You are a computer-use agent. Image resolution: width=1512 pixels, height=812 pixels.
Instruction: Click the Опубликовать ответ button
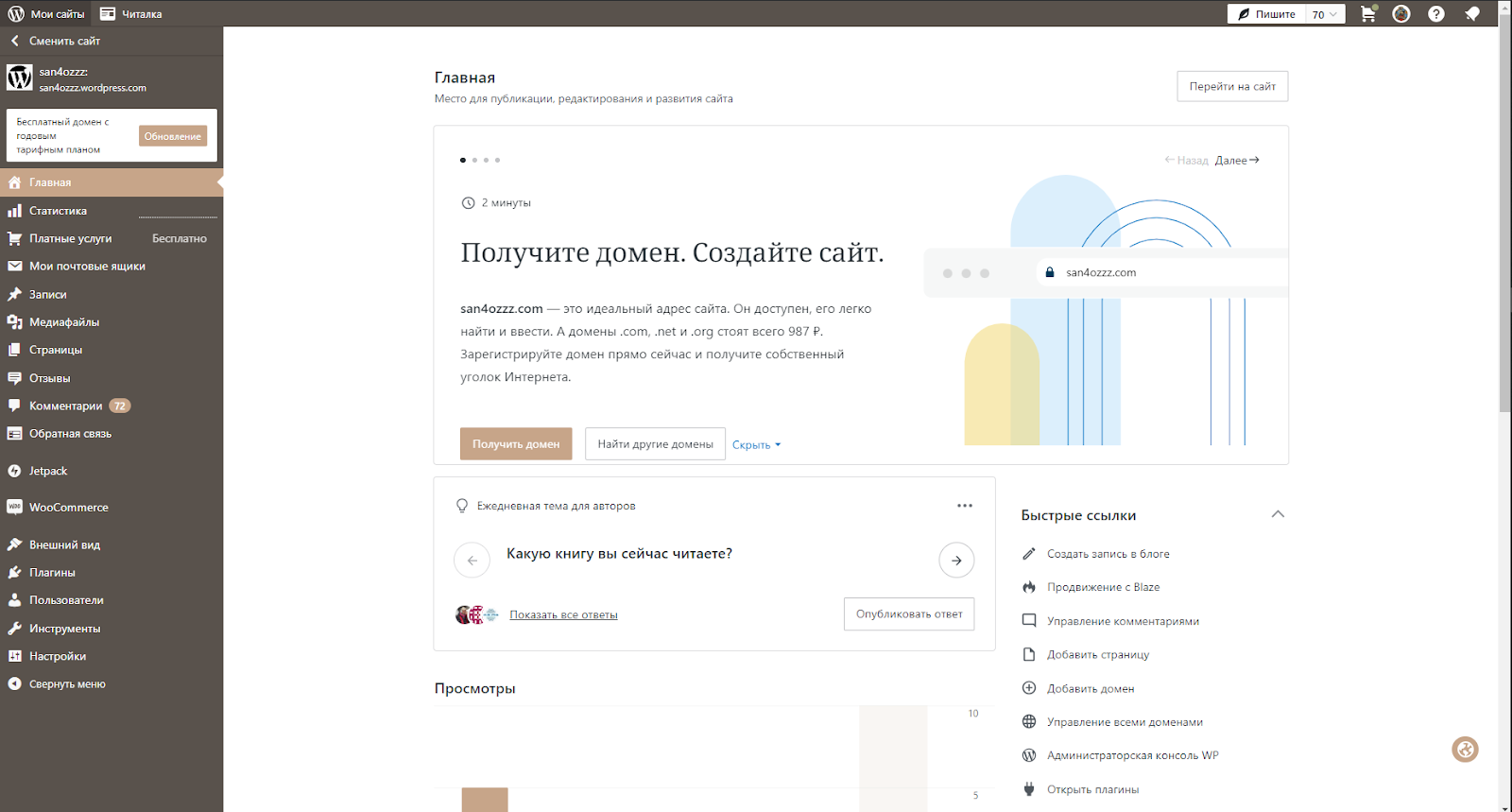(x=909, y=614)
